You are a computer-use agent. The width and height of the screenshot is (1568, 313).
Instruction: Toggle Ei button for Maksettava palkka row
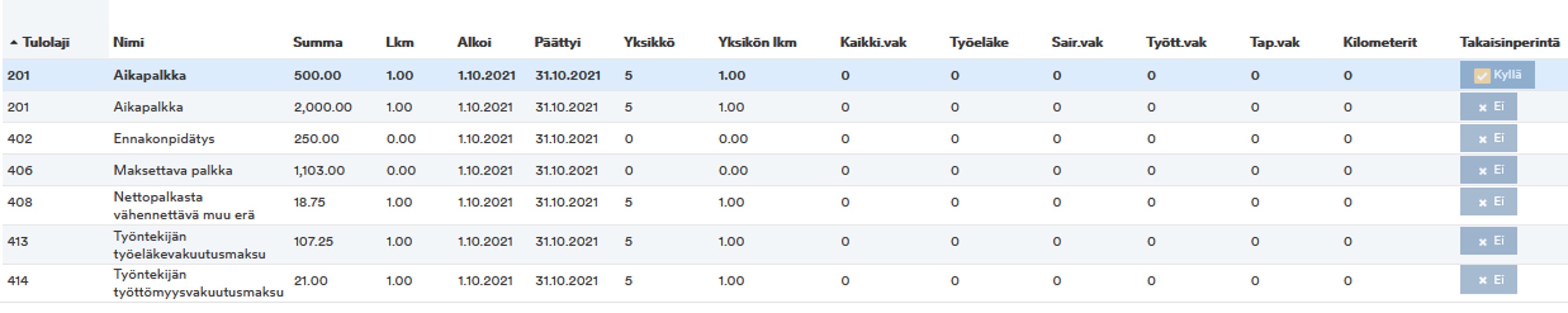[1488, 170]
